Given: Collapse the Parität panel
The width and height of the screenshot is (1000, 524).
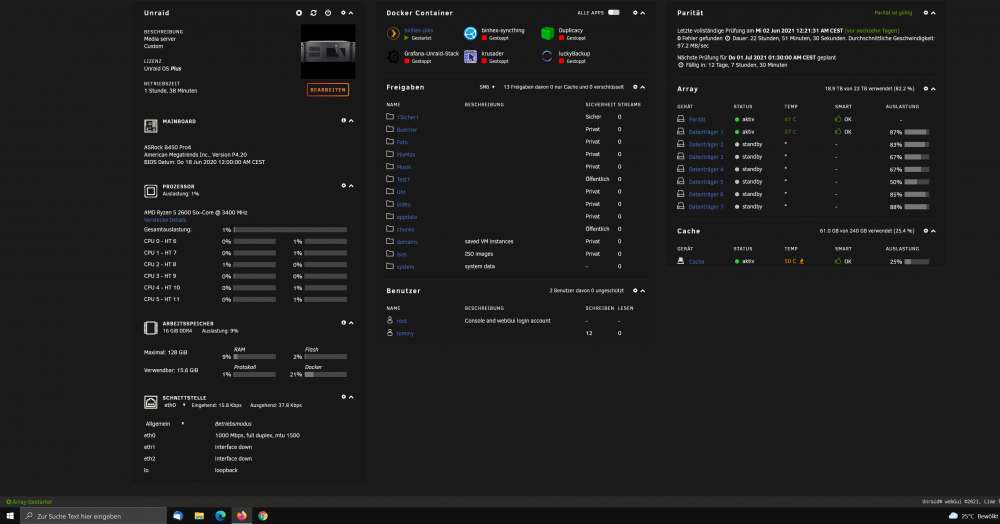Looking at the screenshot, I should pos(933,13).
